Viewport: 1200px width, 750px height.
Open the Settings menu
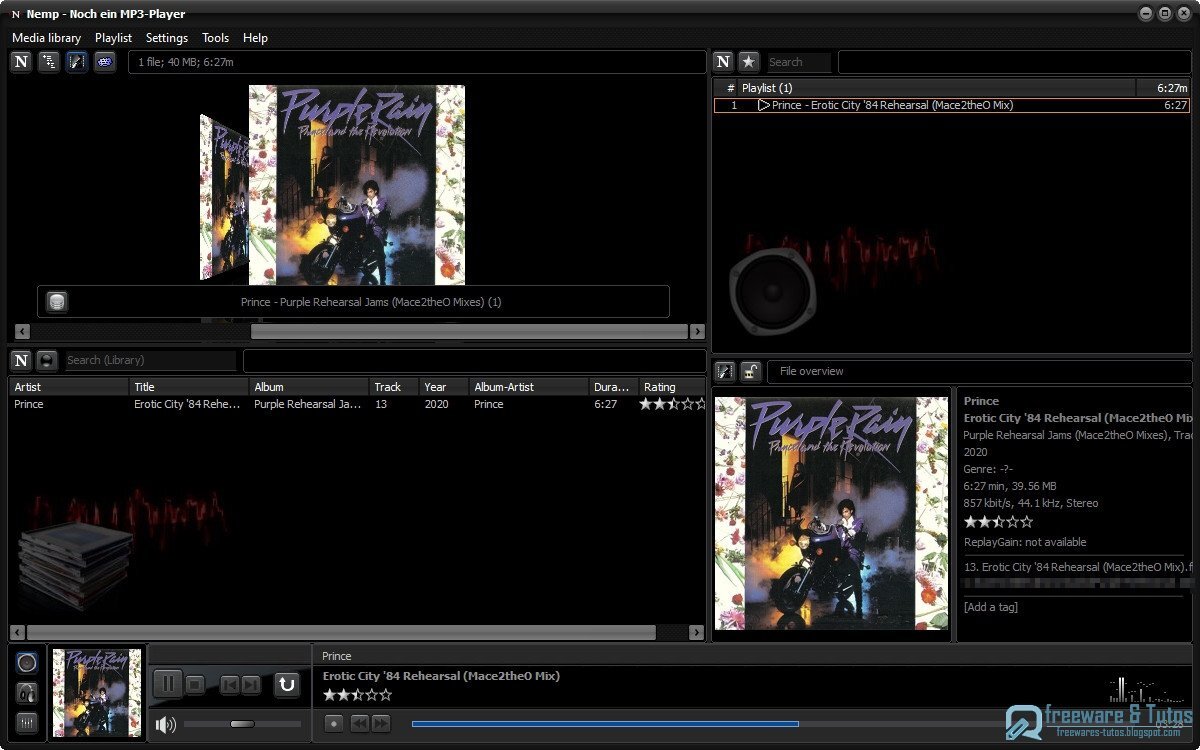point(167,38)
